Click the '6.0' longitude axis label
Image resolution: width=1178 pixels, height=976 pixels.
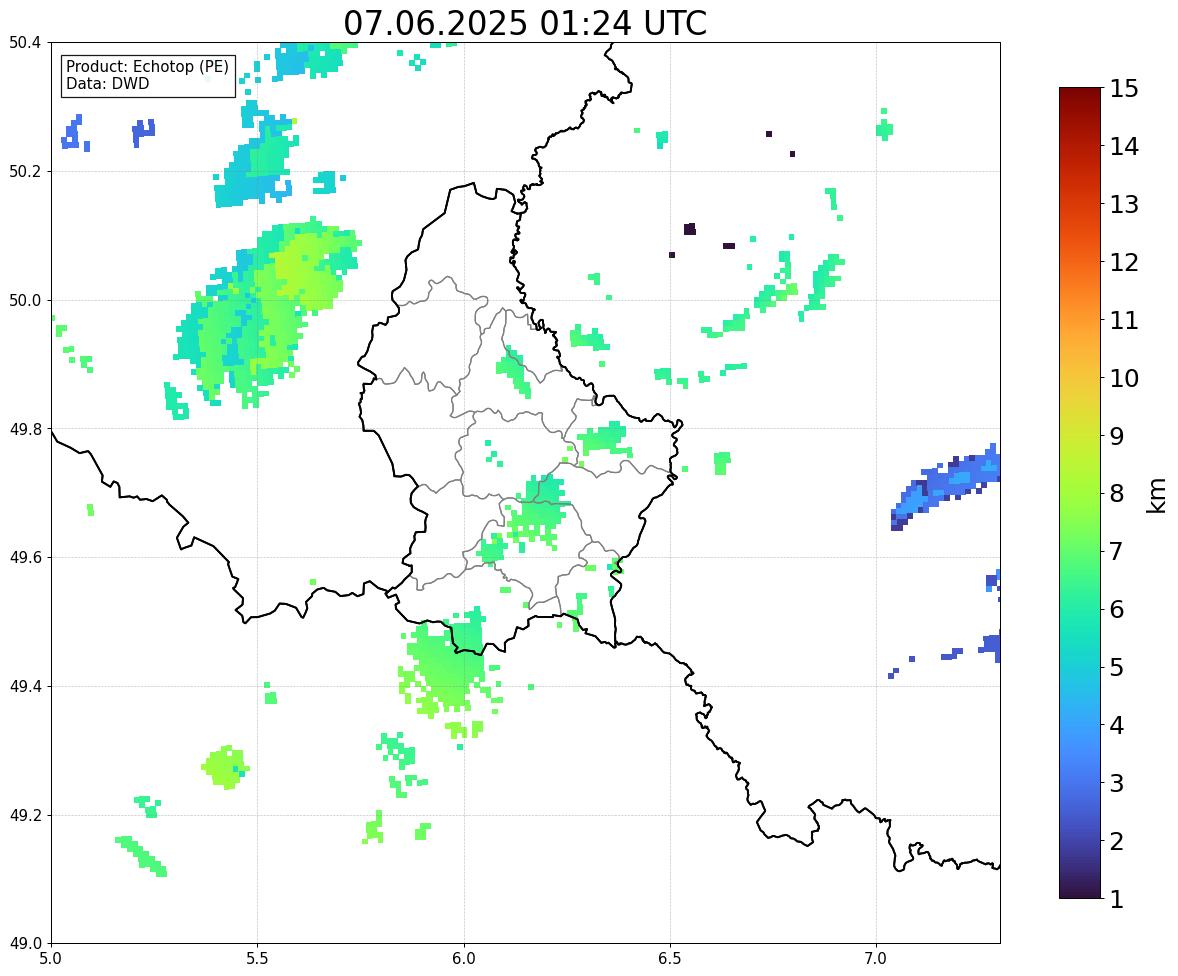click(x=464, y=959)
